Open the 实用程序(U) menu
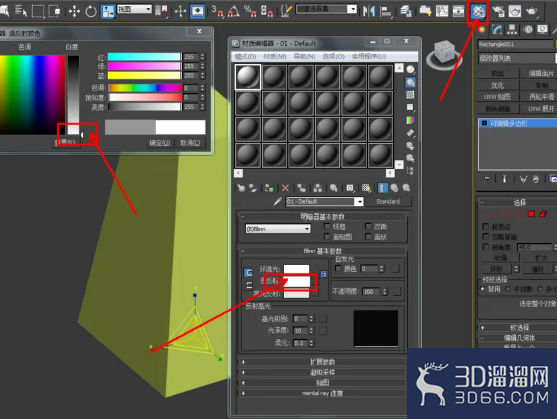This screenshot has height=419, width=557. click(x=369, y=56)
